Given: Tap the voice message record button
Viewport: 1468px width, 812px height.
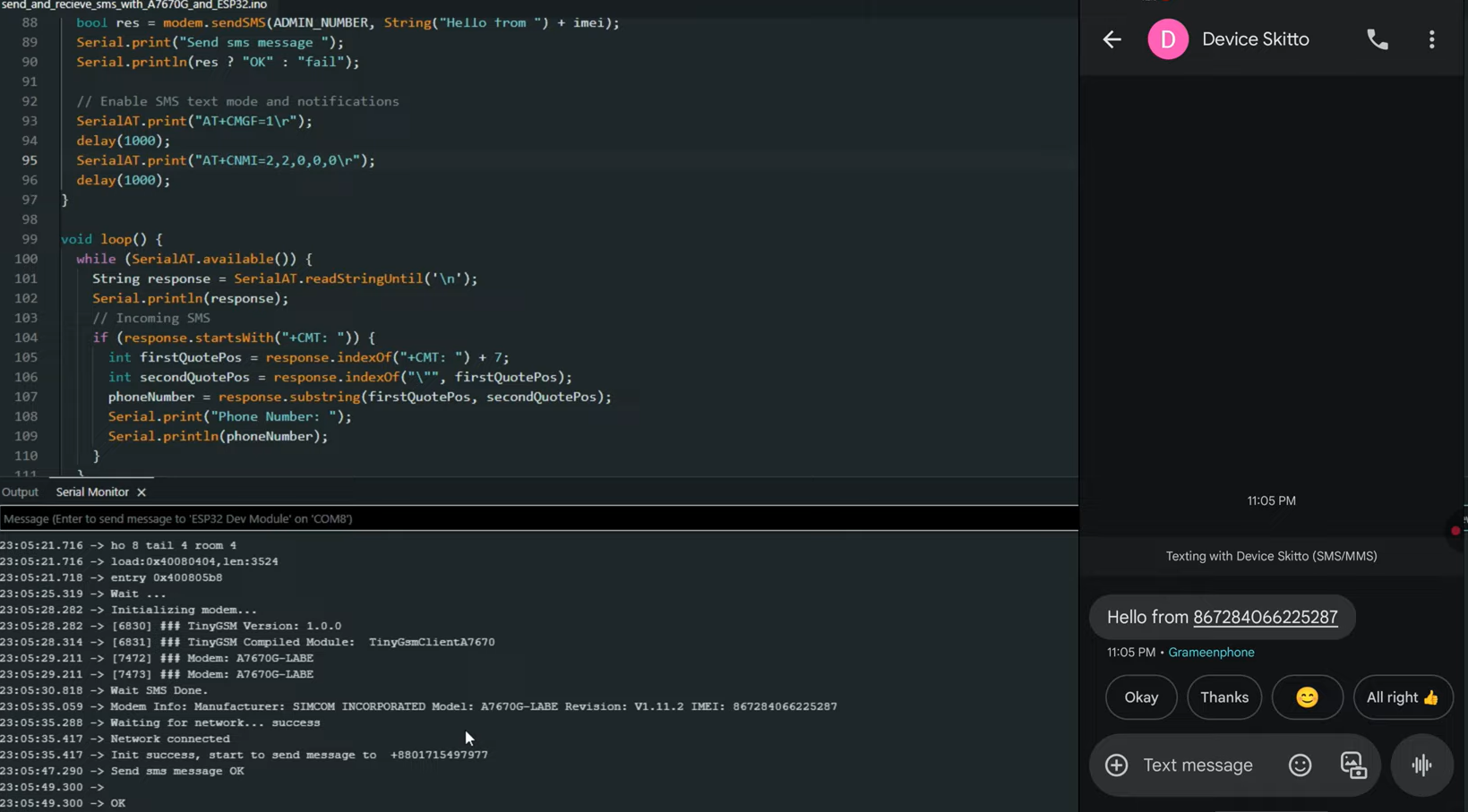Looking at the screenshot, I should click(x=1421, y=765).
